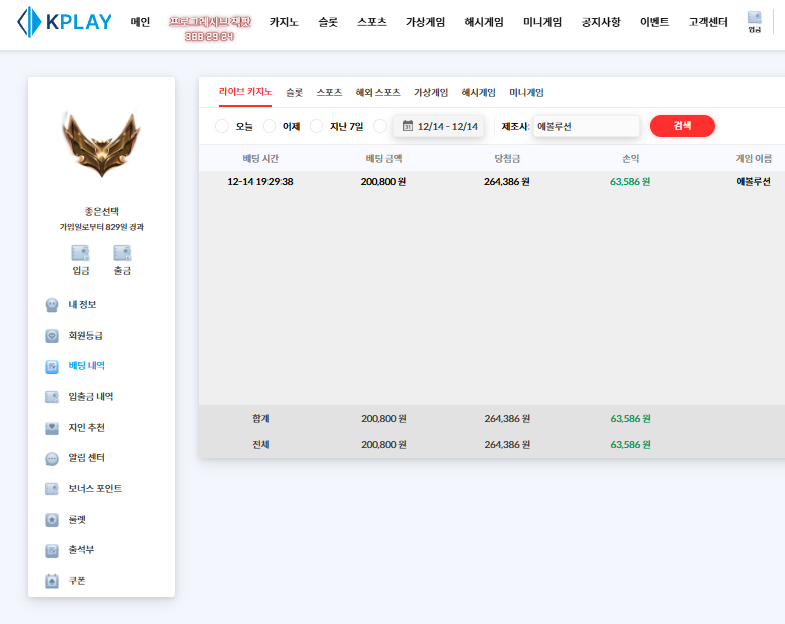
Task: Click the 룰렛 star icon
Action: click(x=52, y=520)
